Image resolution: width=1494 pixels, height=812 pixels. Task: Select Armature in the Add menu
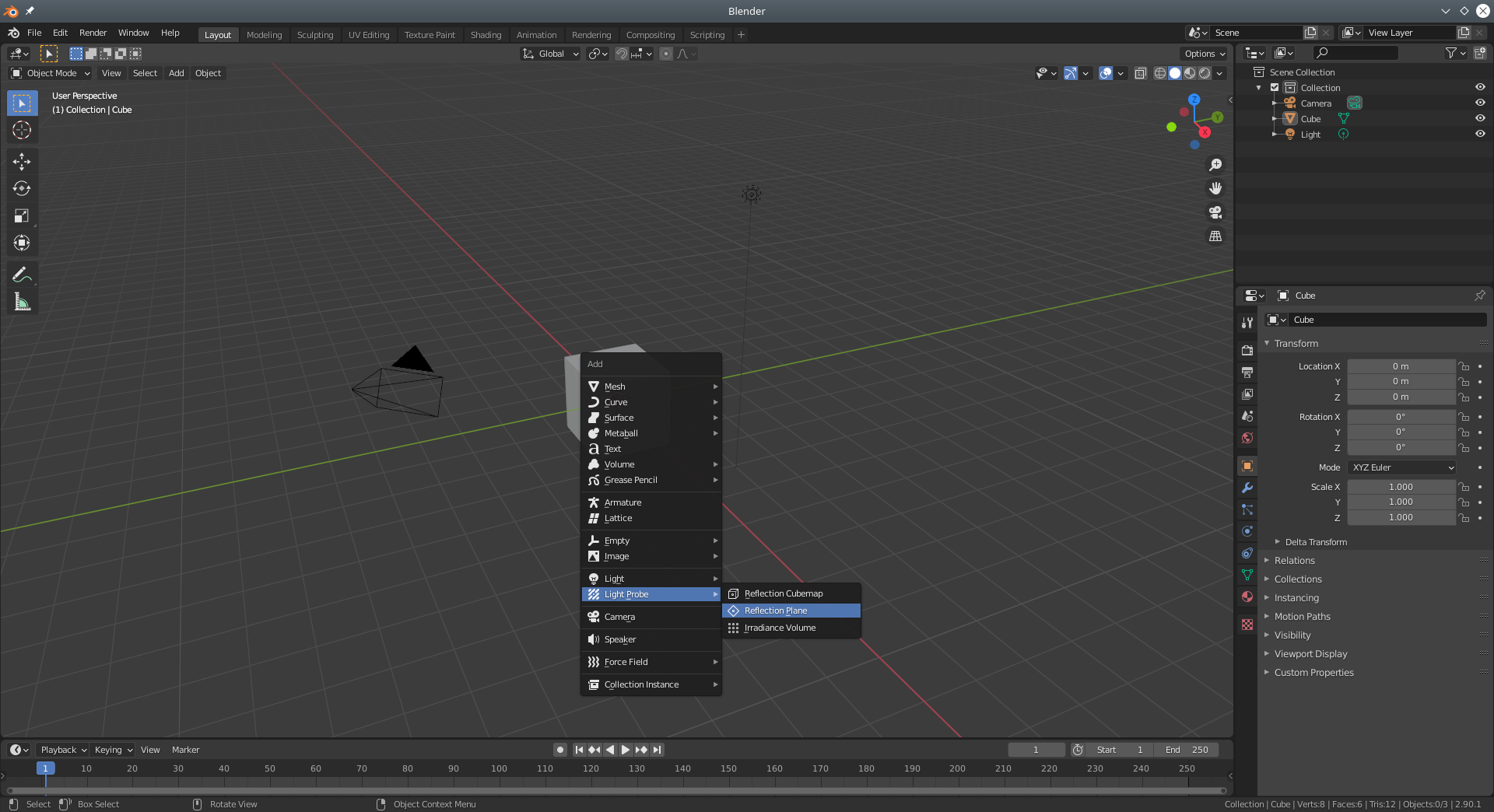[x=651, y=502]
